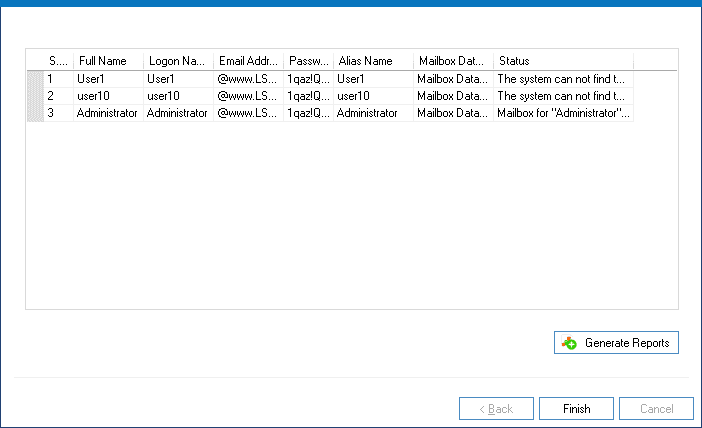Click email address cell in User1 row
The width and height of the screenshot is (702, 428).
pos(248,79)
